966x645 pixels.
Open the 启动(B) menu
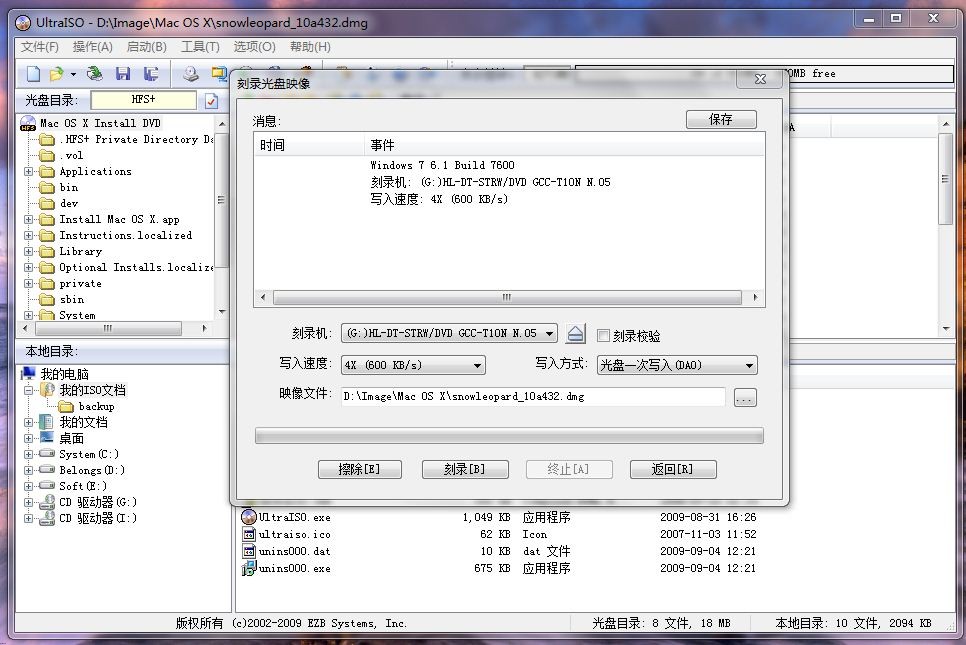coord(147,47)
